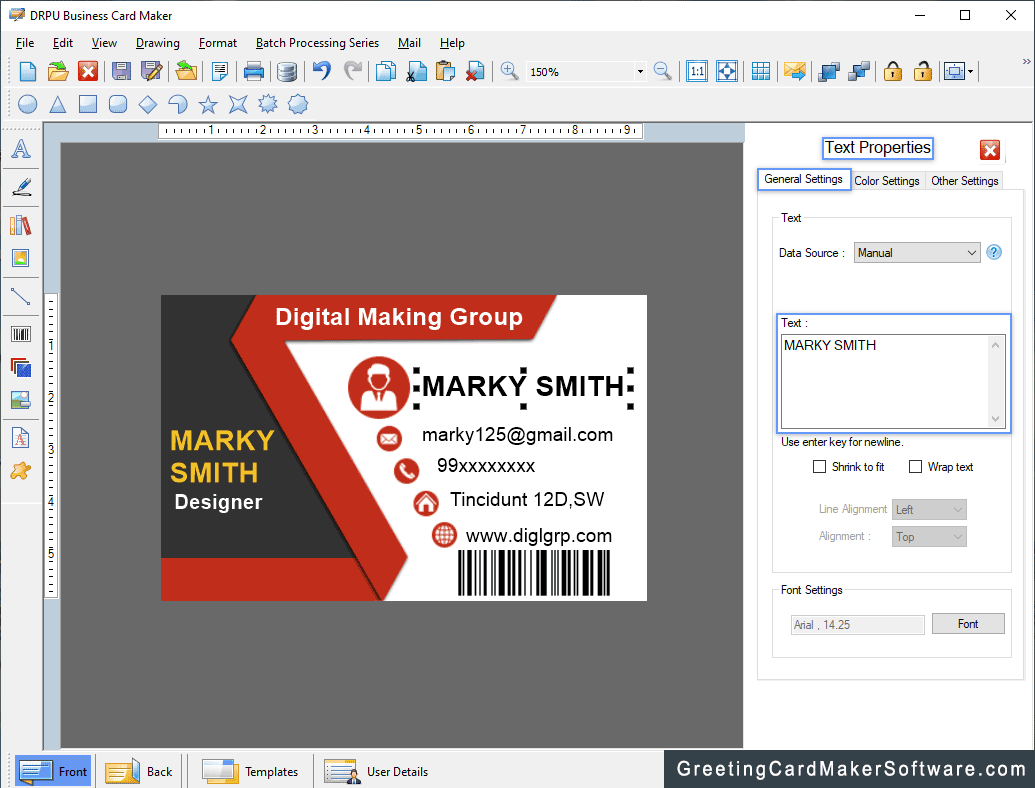Select the barcode tool in sidebar

pyautogui.click(x=21, y=334)
